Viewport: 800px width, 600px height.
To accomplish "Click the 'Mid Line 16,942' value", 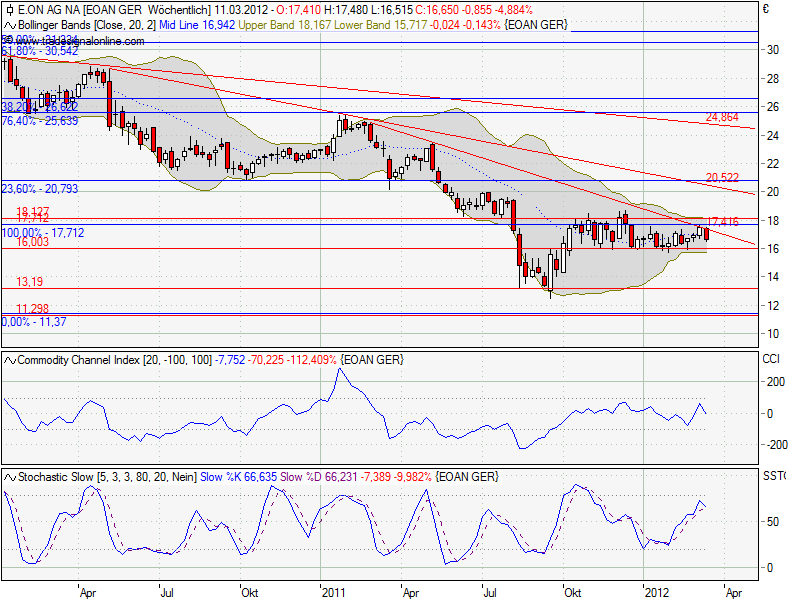I will point(197,25).
